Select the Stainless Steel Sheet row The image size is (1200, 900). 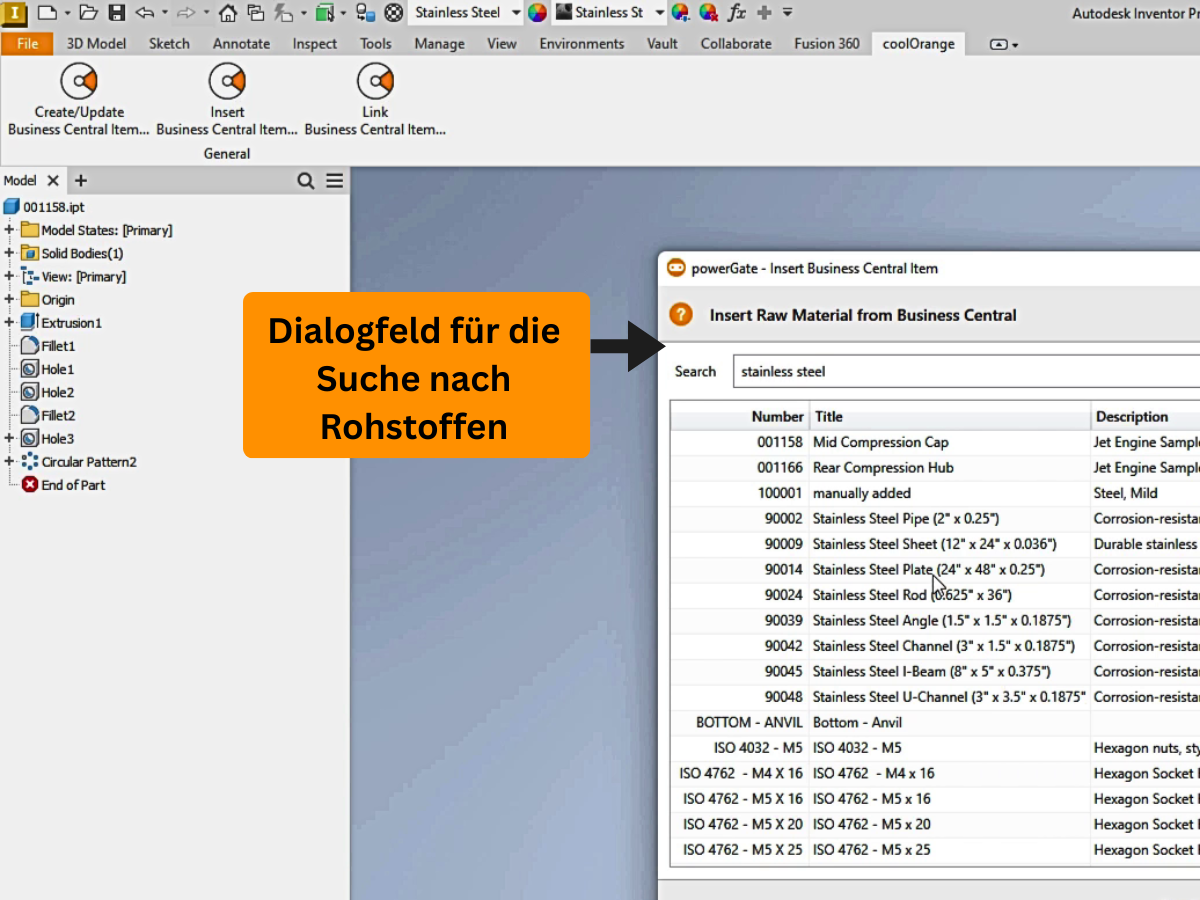click(x=935, y=544)
